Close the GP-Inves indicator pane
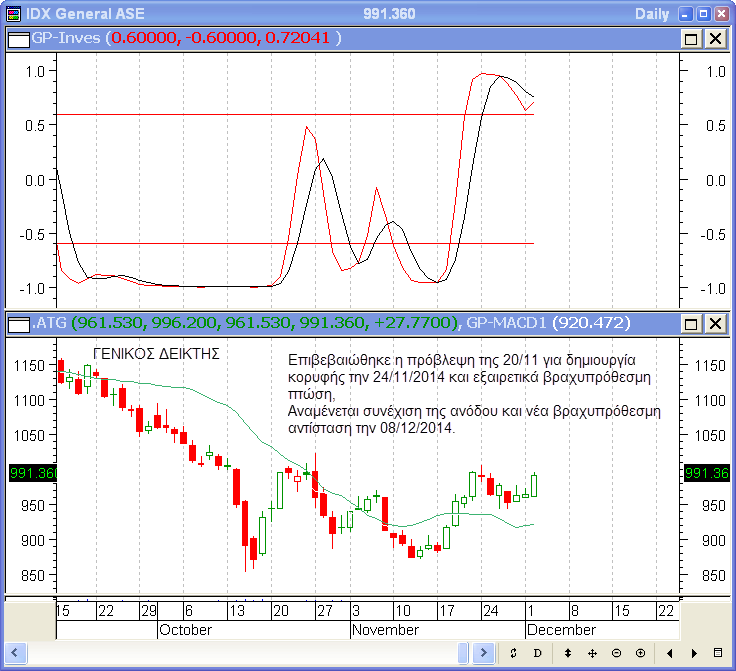 point(715,38)
